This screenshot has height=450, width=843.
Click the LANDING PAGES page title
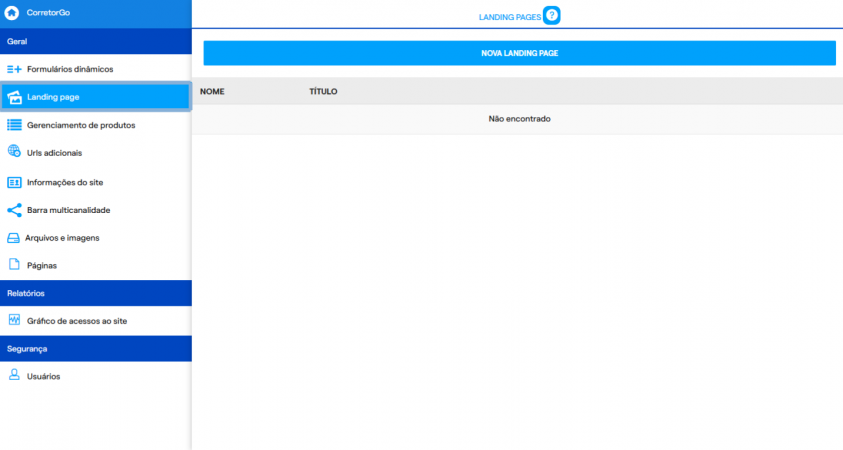(510, 17)
